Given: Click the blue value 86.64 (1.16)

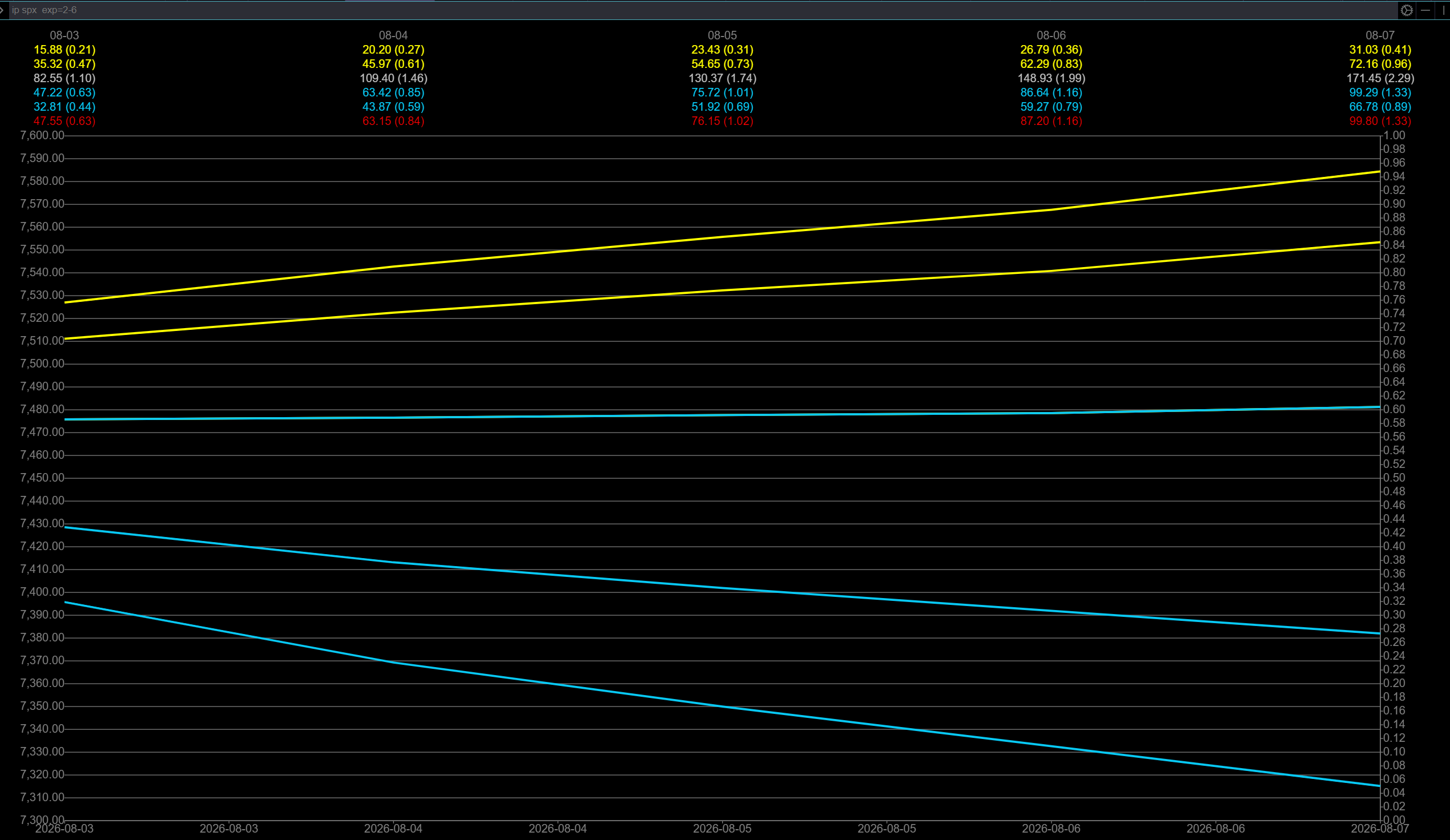Looking at the screenshot, I should (1052, 92).
